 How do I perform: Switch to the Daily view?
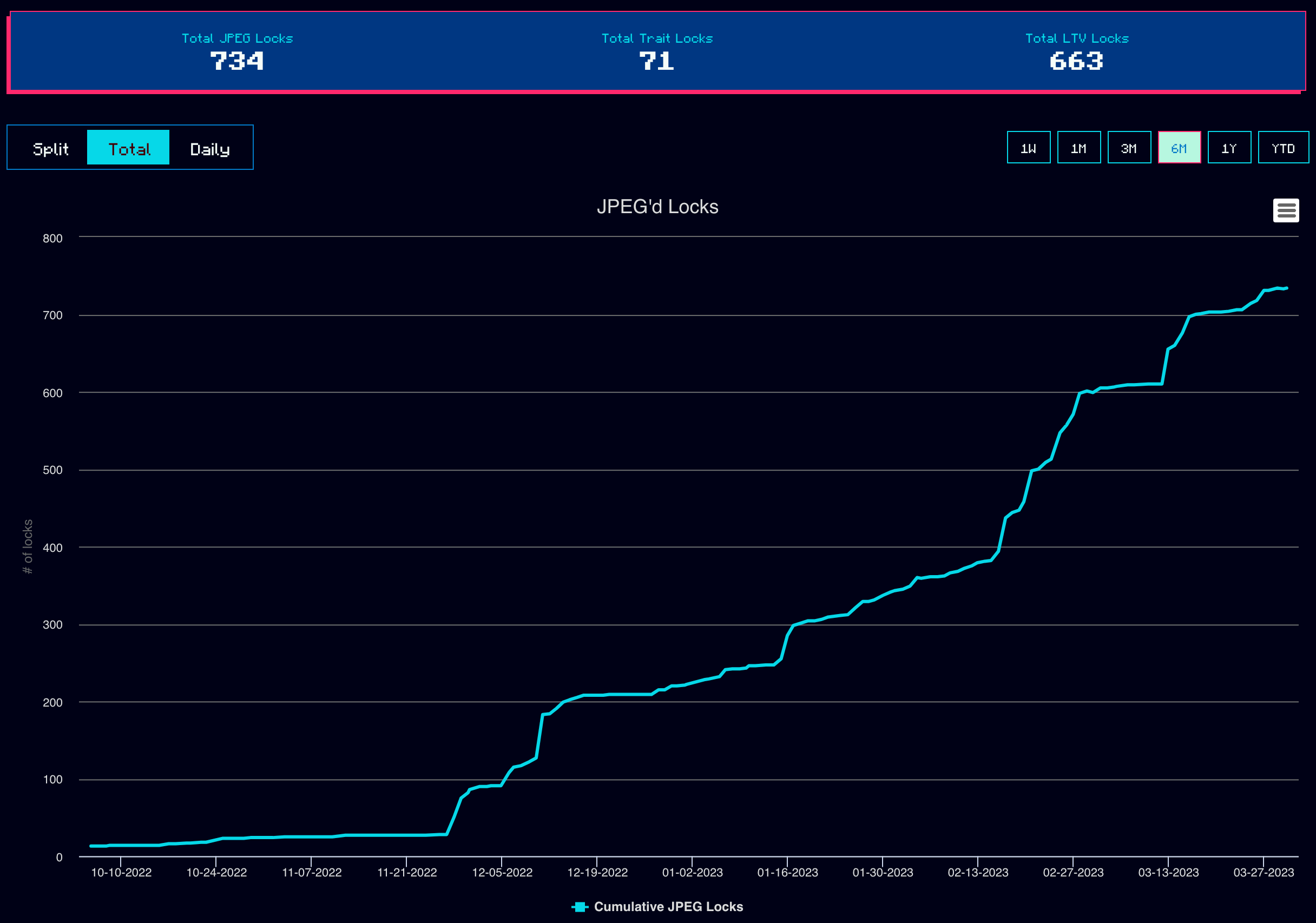(x=210, y=149)
